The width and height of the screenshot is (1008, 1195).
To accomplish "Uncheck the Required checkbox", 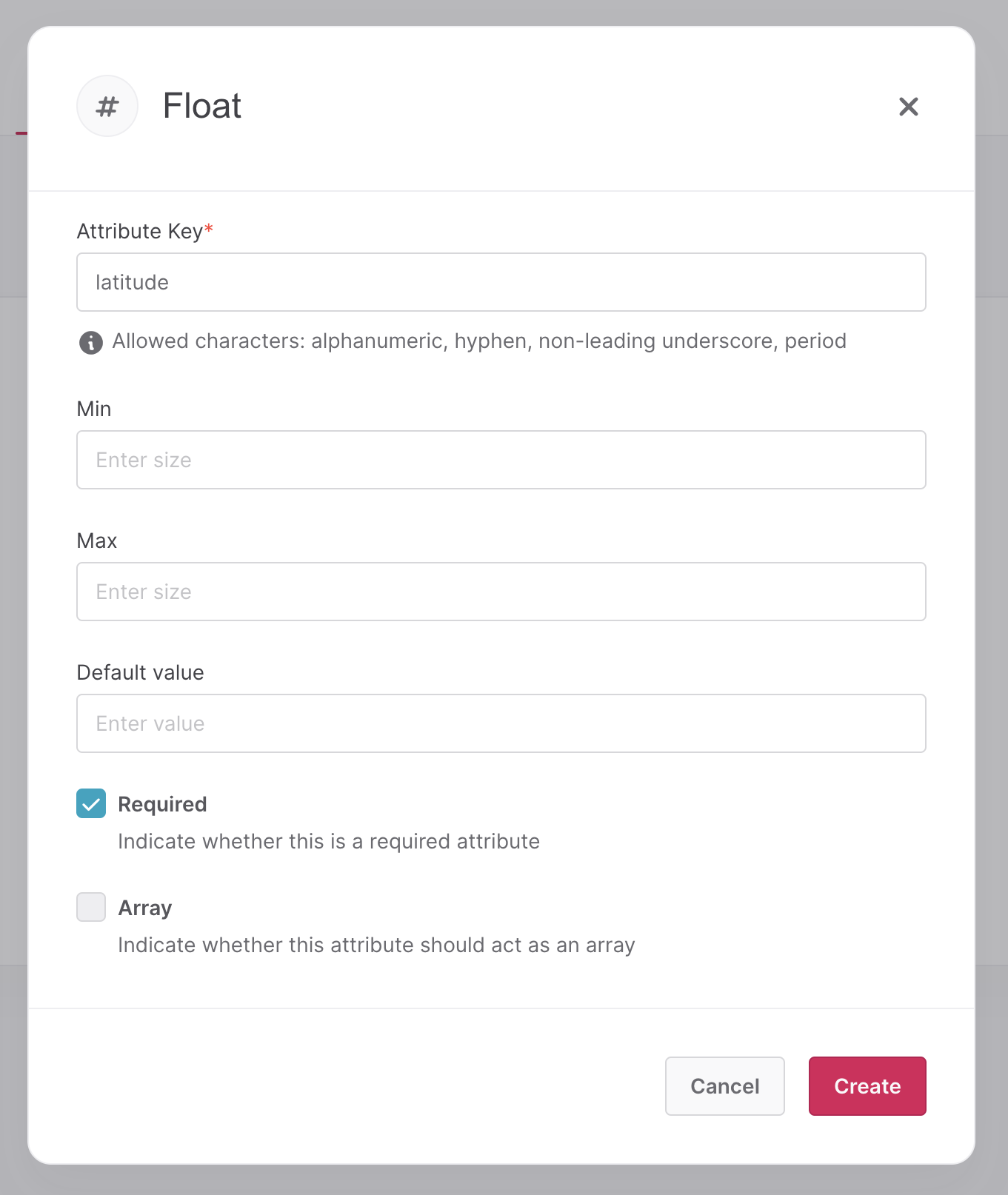I will [91, 804].
